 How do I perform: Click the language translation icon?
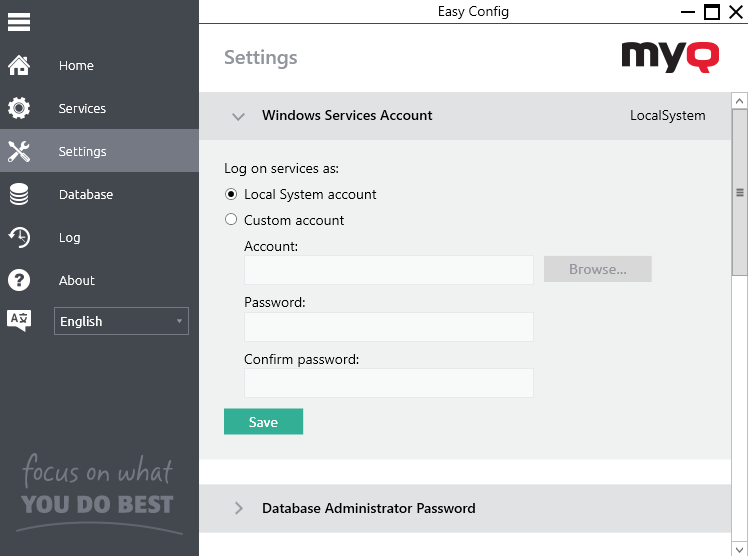(19, 321)
